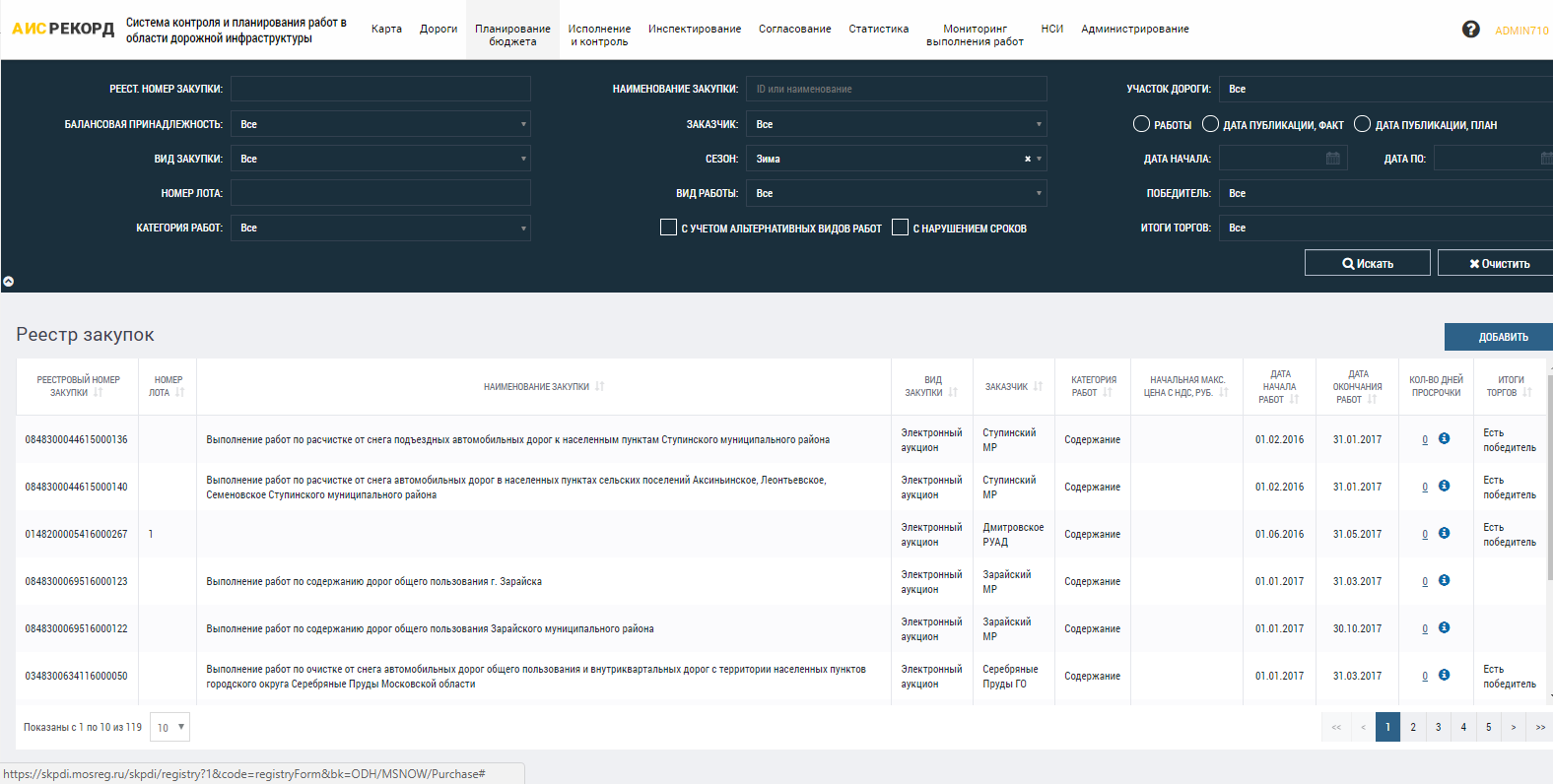Go to page 2 of results

tap(1413, 727)
